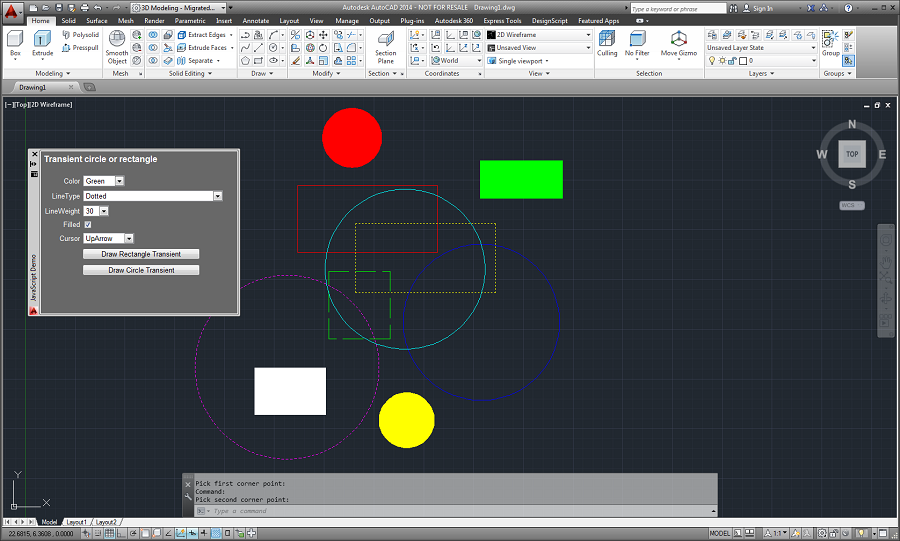
Task: Click the Culling selection icon
Action: [x=607, y=44]
